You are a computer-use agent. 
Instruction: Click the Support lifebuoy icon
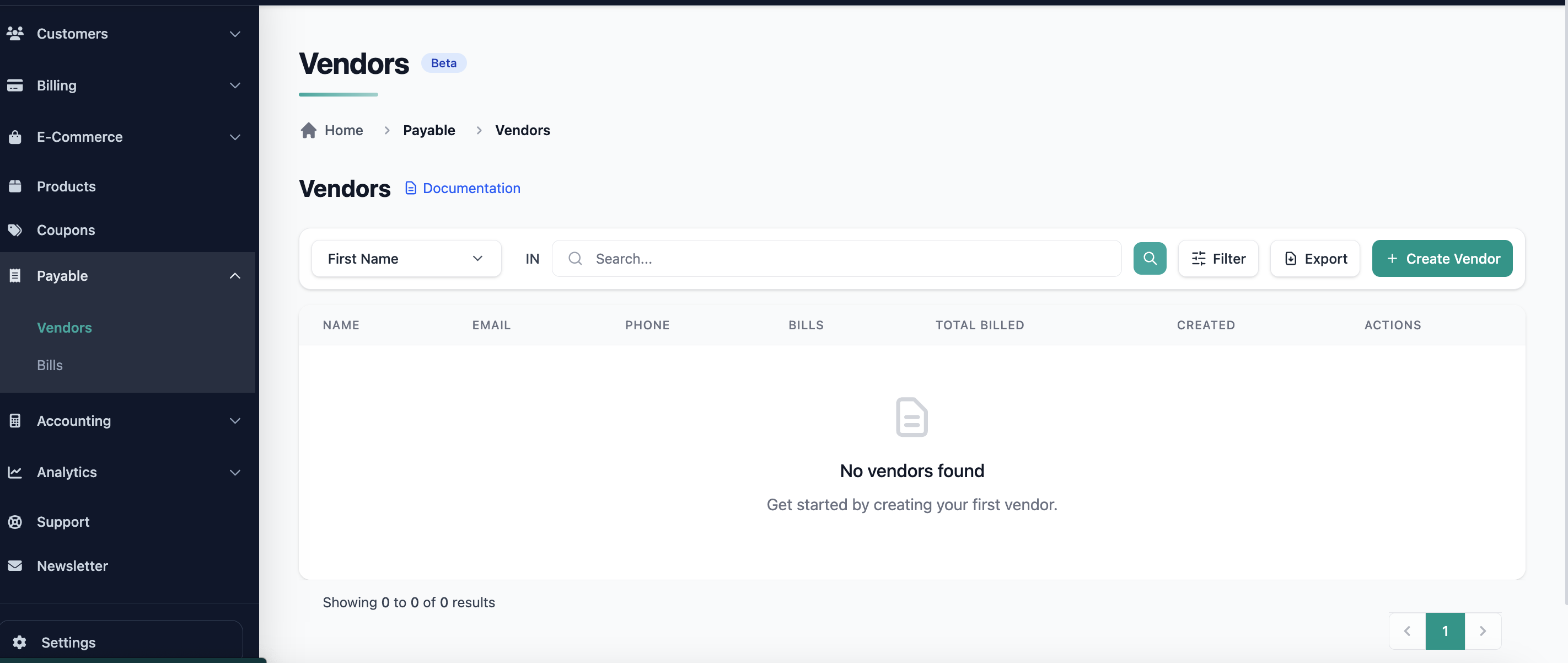point(15,522)
